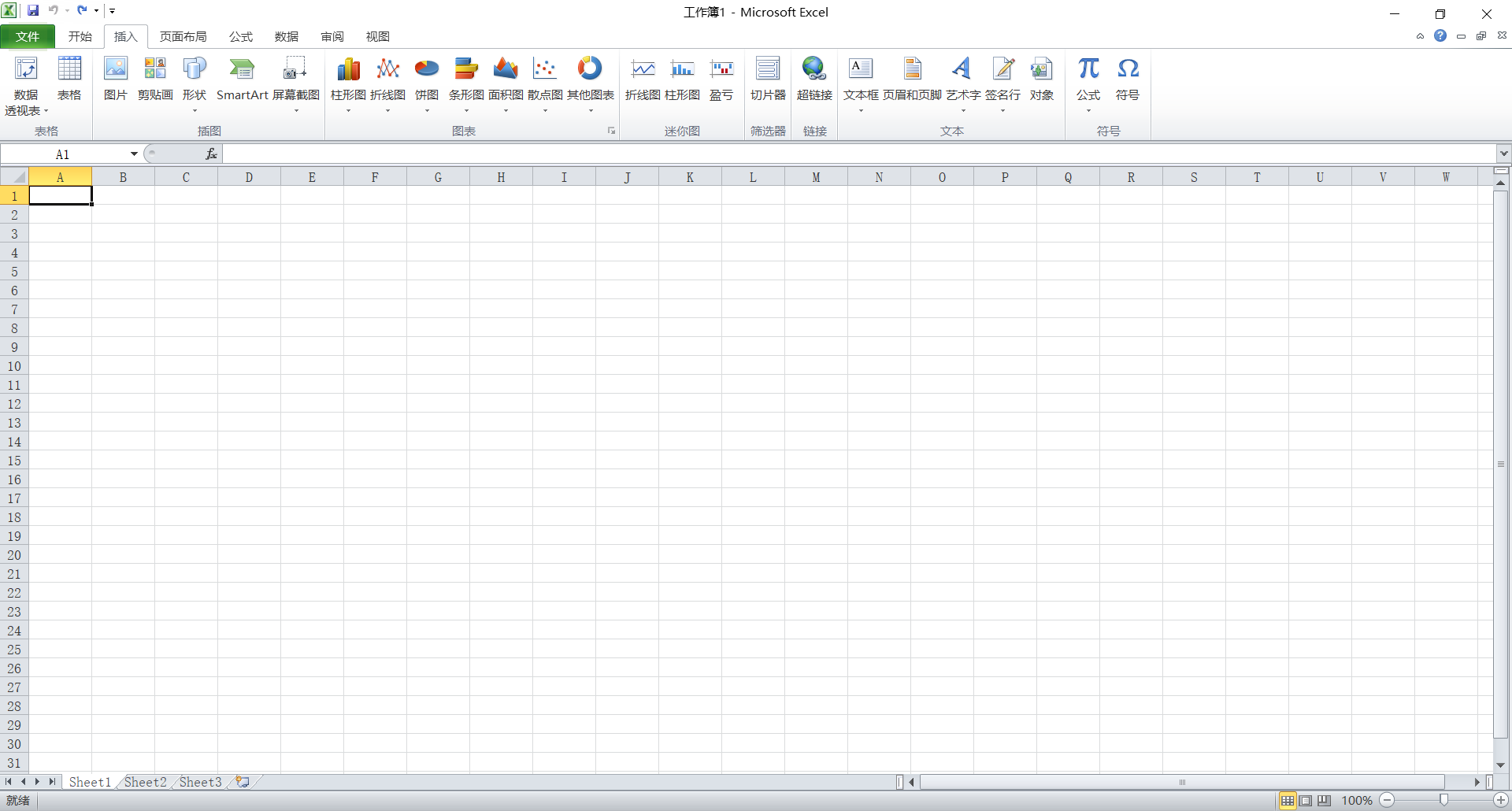Insert a text box
1512x811 pixels.
tap(861, 79)
